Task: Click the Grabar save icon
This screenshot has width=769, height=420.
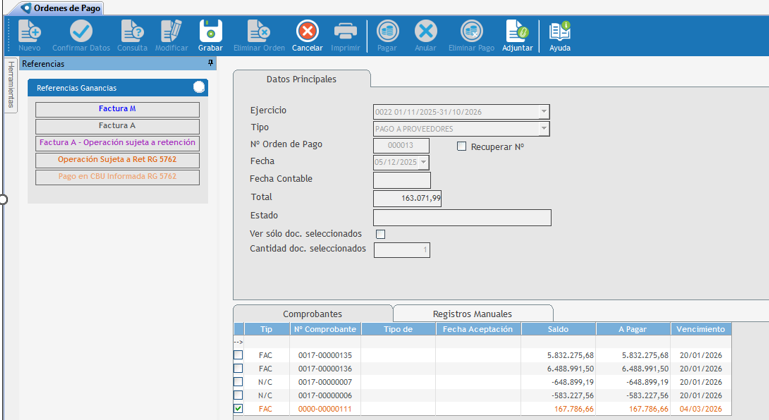Action: coord(210,32)
